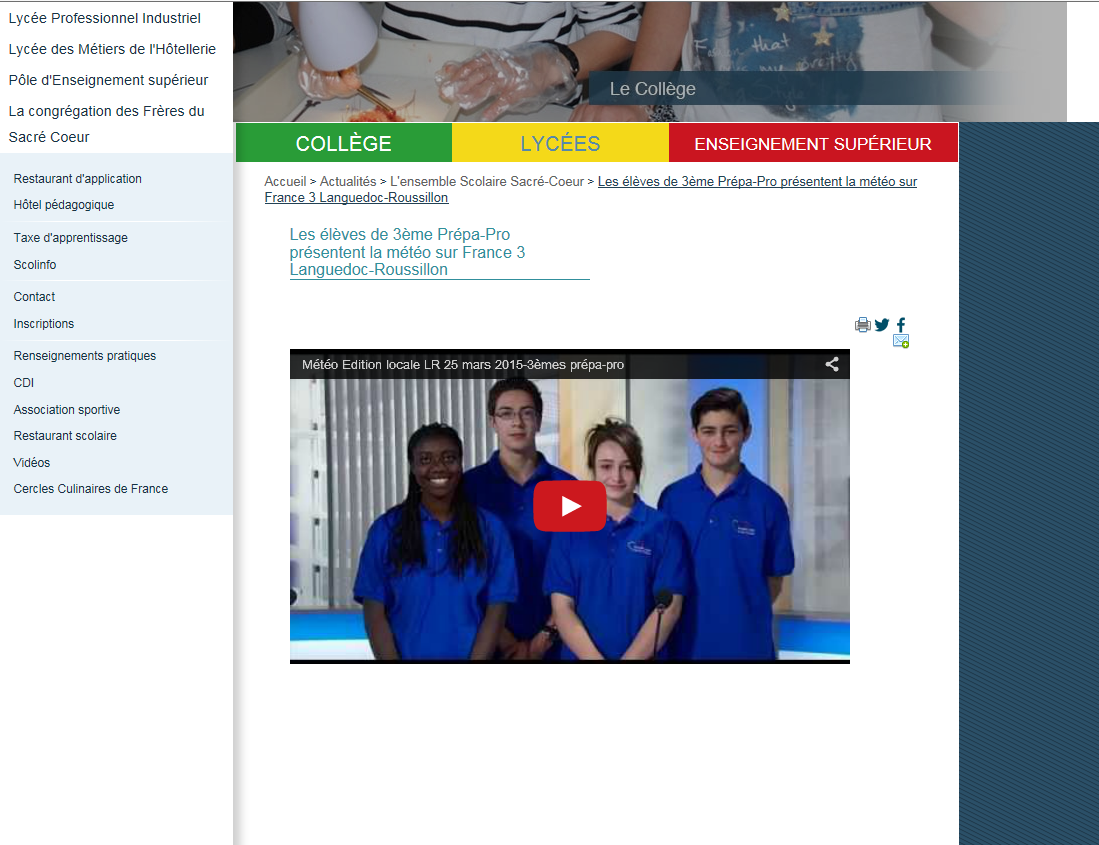
Task: Open the COLLÈGE tab
Action: (x=343, y=143)
